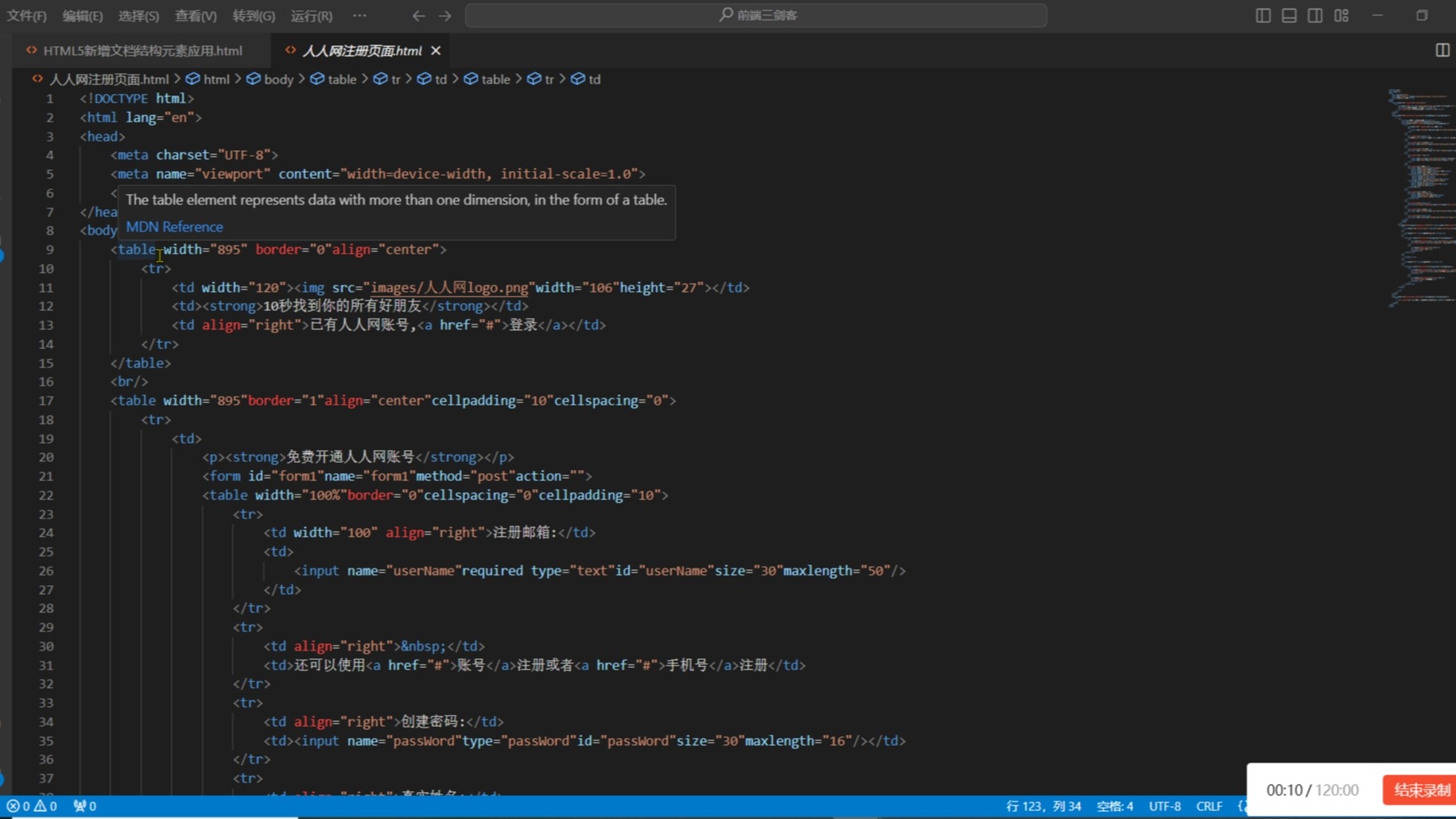Screen dimensions: 1456x819
Task: Click the text 手机号 on line 31
Action: [687, 665]
